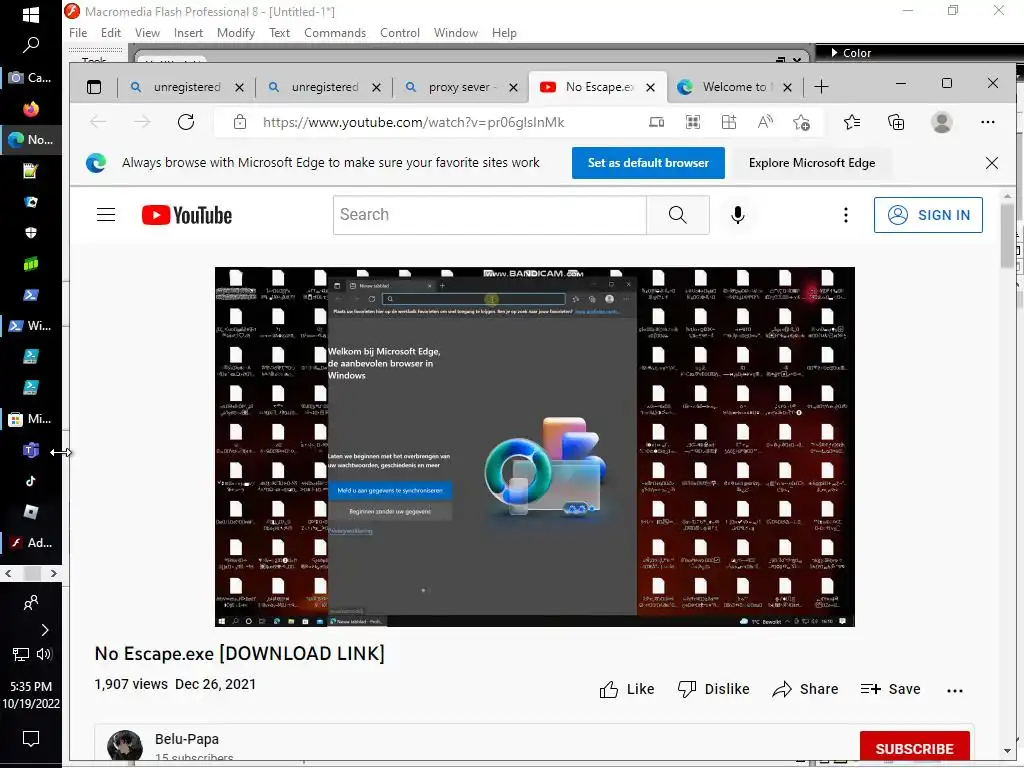Open more actions ellipsis under video
This screenshot has height=768, width=1024.
(x=954, y=690)
